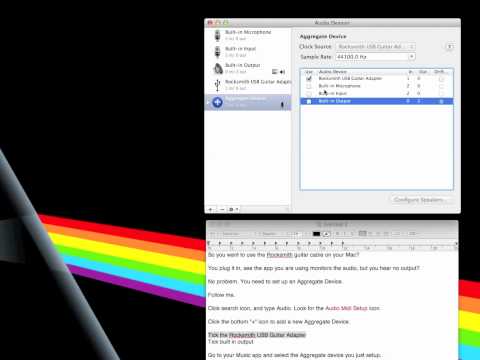Click the underlined word Rocksmith in first line

279,255
